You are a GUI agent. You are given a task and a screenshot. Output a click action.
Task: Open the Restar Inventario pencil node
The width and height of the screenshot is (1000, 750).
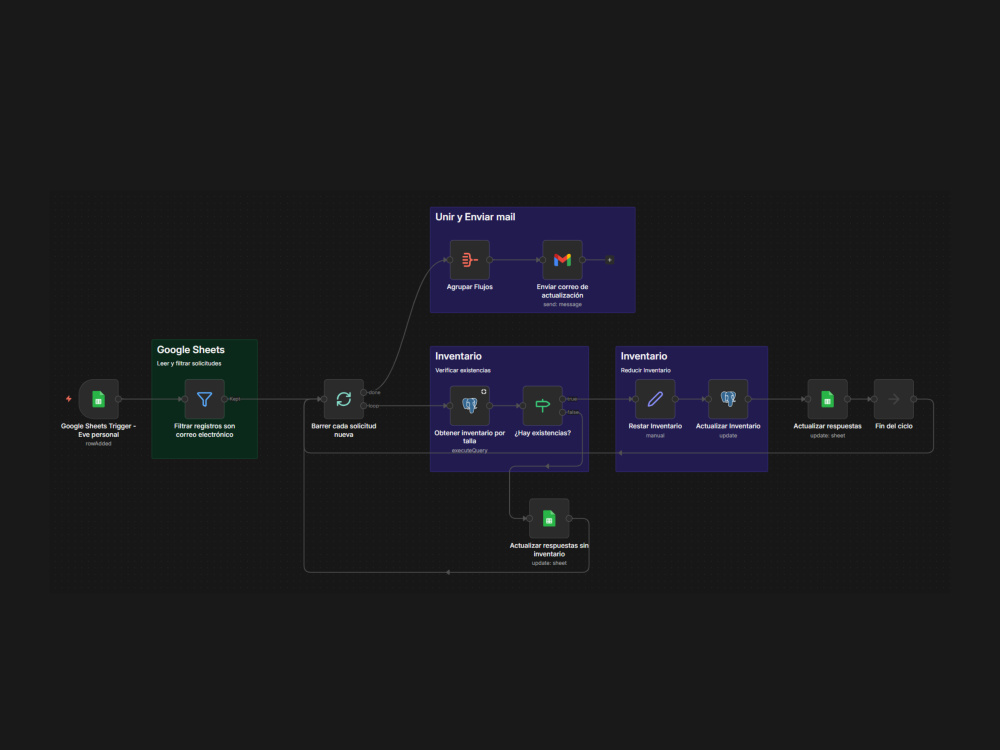[655, 399]
